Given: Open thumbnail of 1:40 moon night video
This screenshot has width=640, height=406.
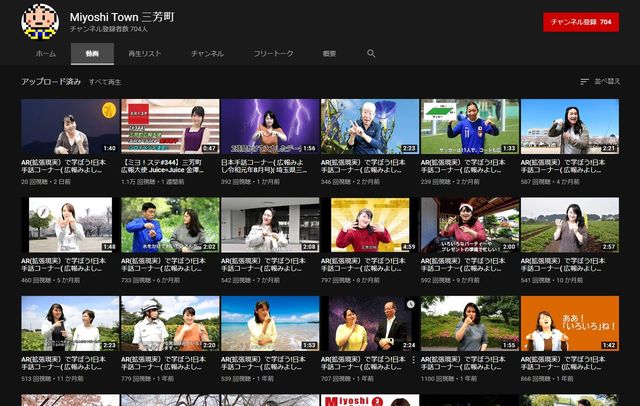Looking at the screenshot, I should point(70,126).
